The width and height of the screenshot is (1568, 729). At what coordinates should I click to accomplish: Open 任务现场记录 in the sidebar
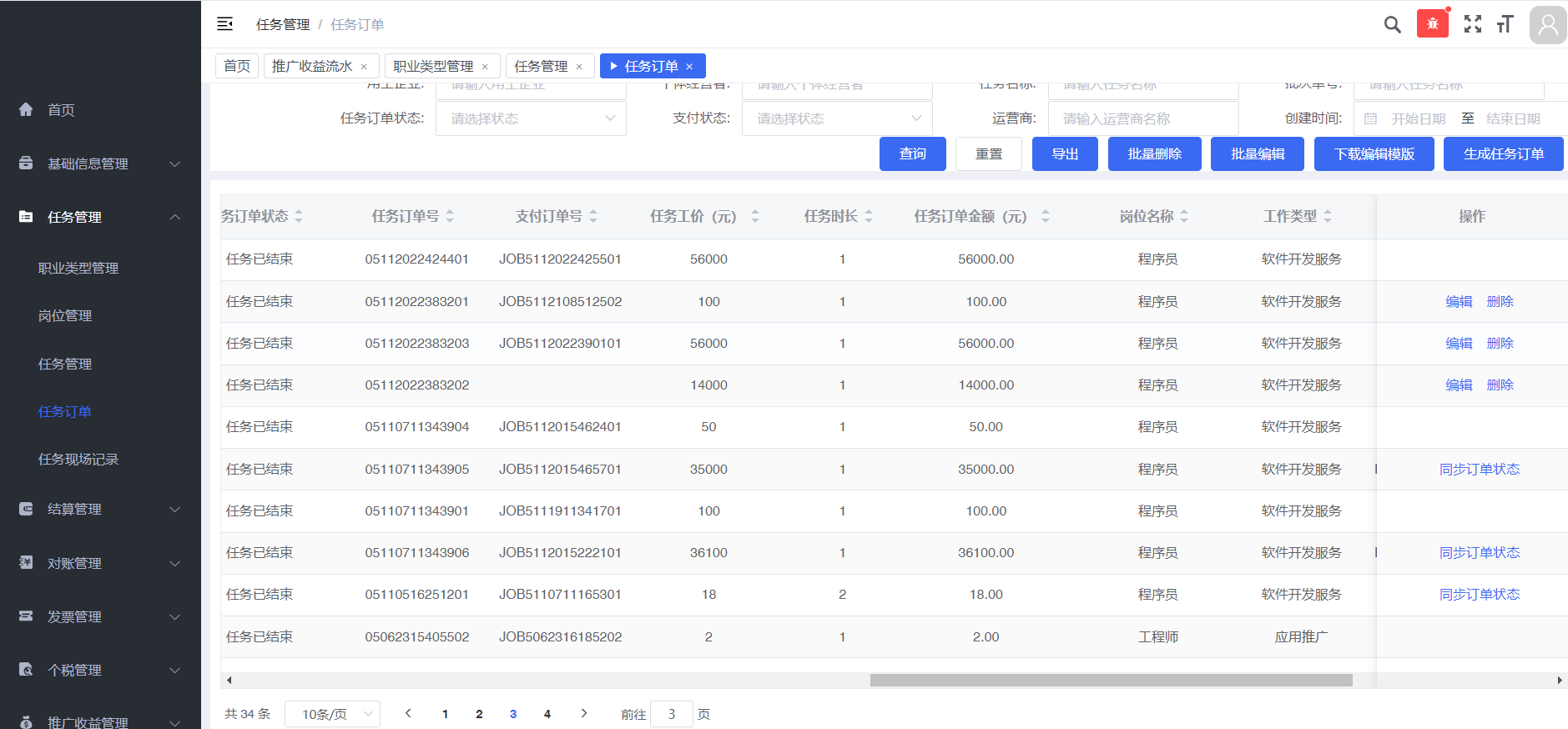pyautogui.click(x=78, y=460)
